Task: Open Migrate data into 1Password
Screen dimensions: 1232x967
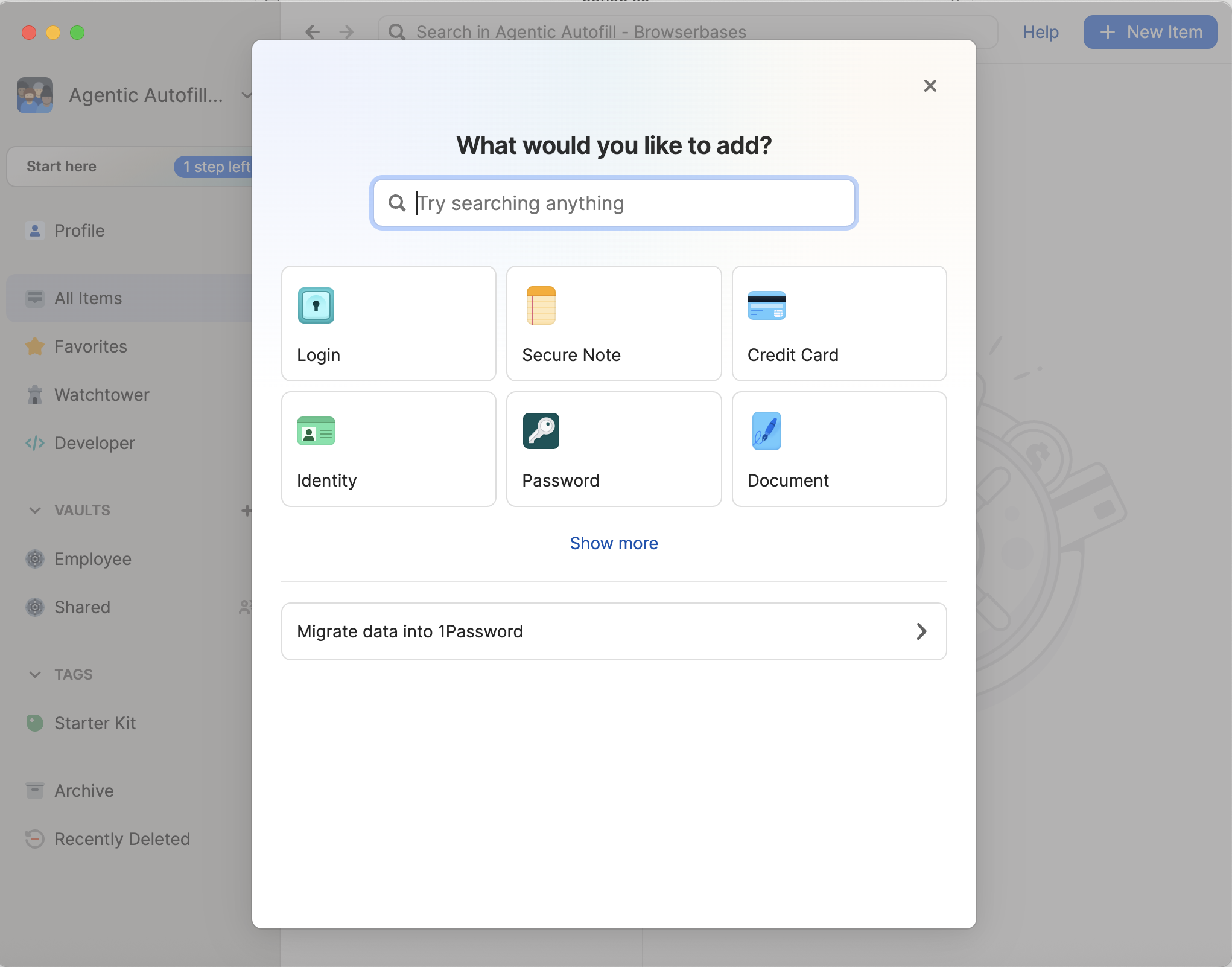Action: 614,631
